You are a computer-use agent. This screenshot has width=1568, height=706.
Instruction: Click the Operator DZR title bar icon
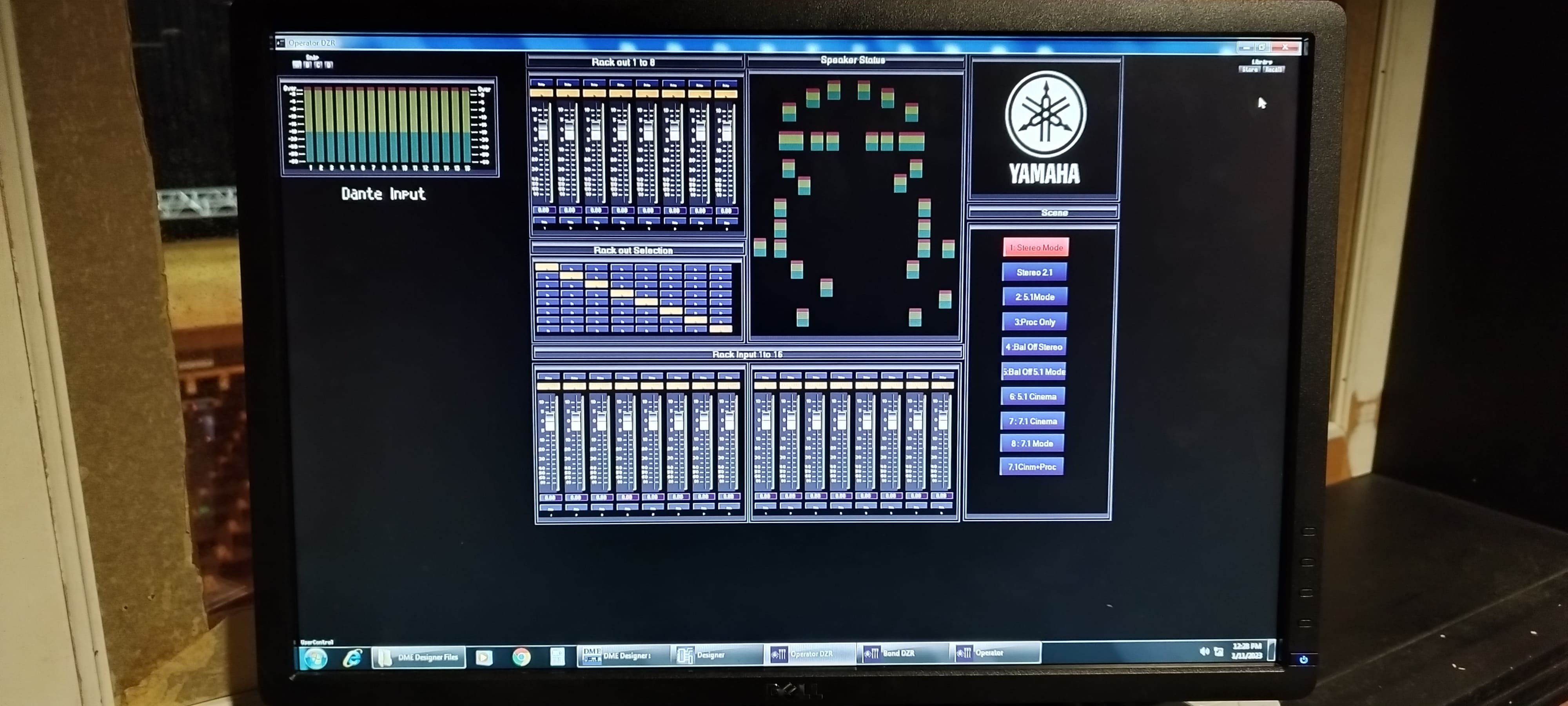coord(281,43)
